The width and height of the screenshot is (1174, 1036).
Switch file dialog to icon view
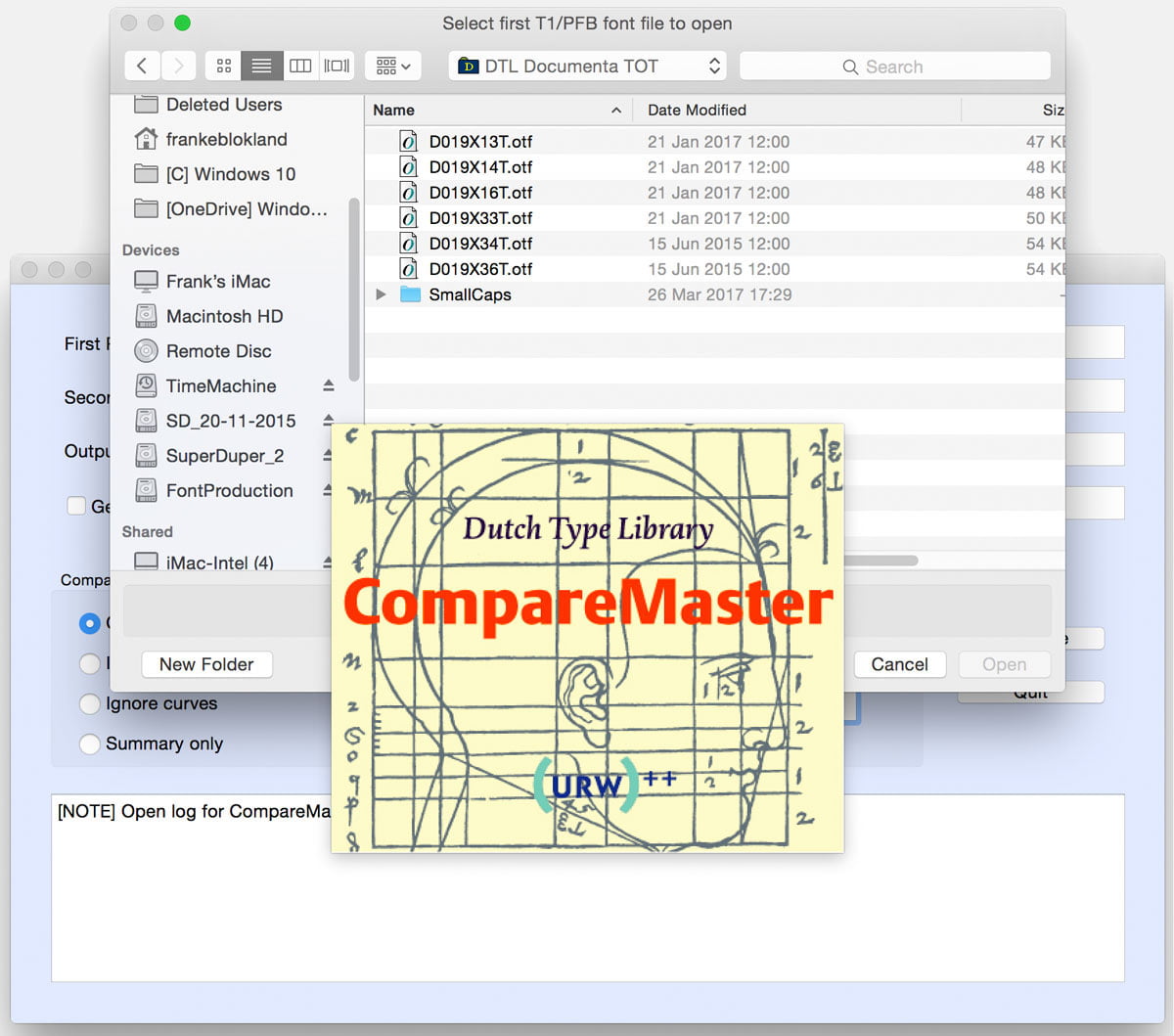223,66
